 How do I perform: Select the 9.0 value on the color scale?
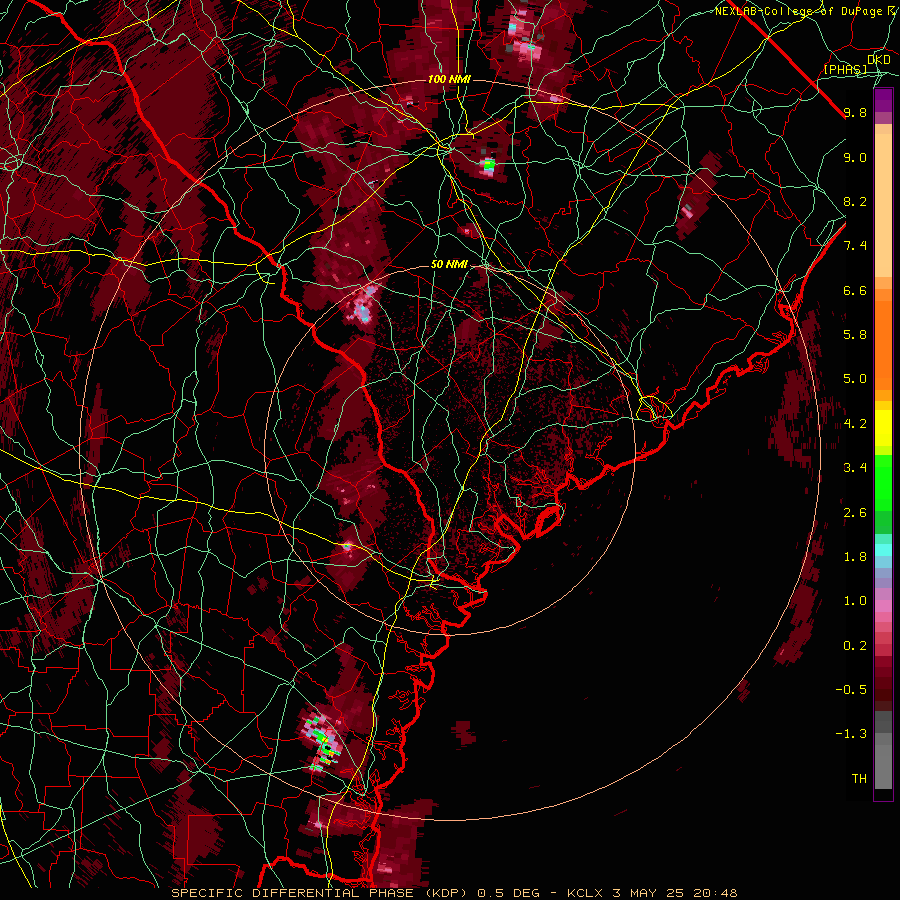[855, 157]
